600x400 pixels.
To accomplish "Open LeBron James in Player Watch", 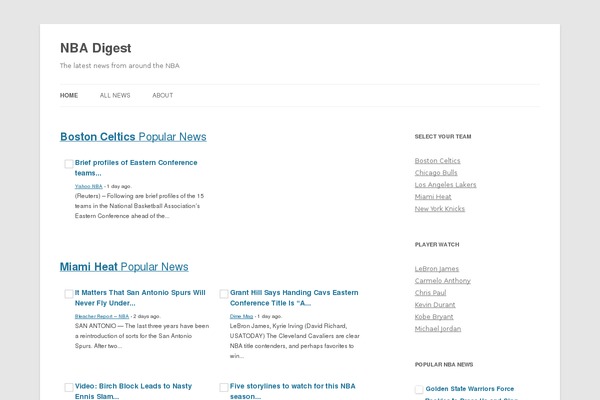I will click(x=437, y=269).
